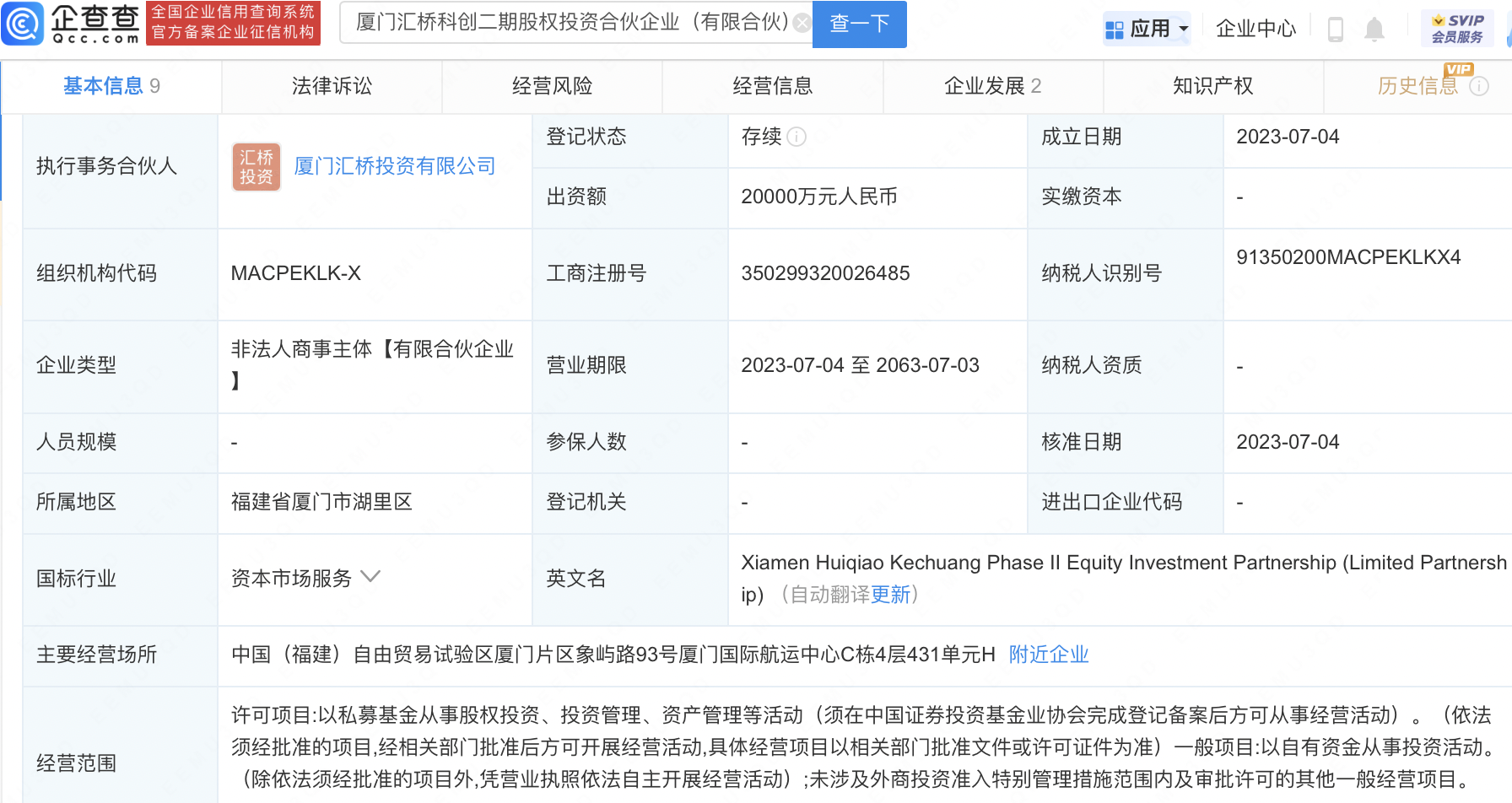1512x803 pixels.
Task: Switch to 企业发展 tab
Action: (x=993, y=86)
